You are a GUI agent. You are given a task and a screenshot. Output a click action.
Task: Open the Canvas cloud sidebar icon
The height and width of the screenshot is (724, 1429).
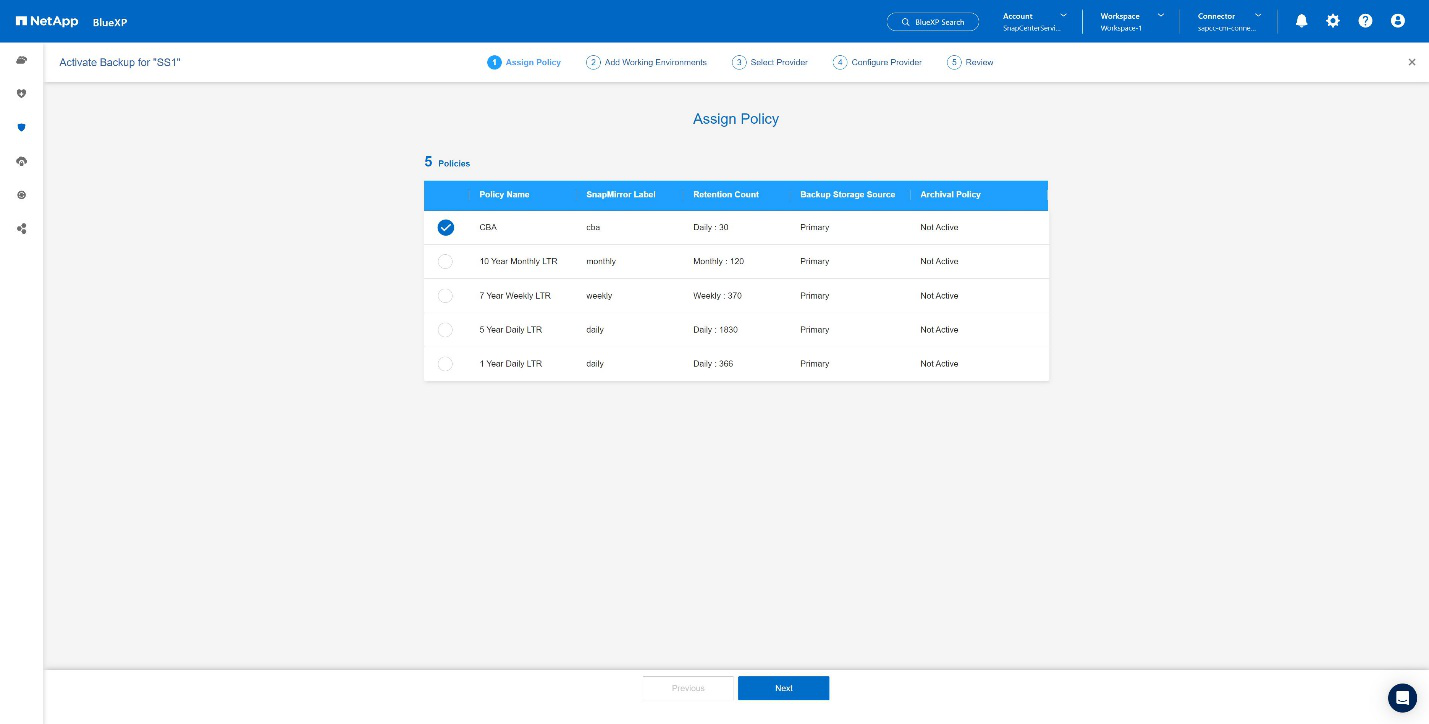click(x=21, y=61)
